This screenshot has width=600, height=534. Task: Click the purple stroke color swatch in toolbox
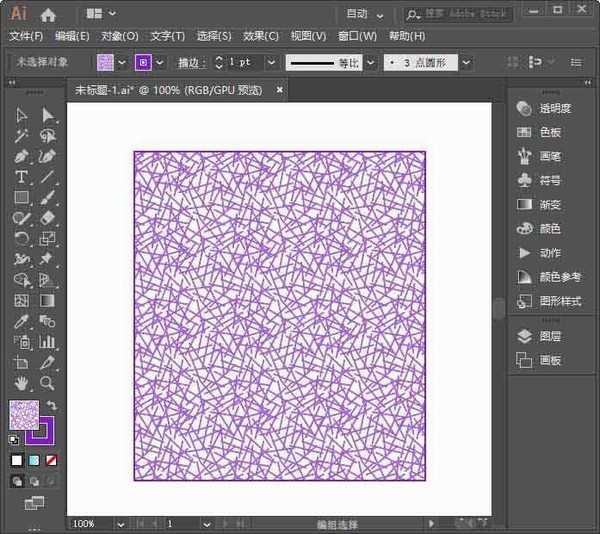[x=42, y=431]
